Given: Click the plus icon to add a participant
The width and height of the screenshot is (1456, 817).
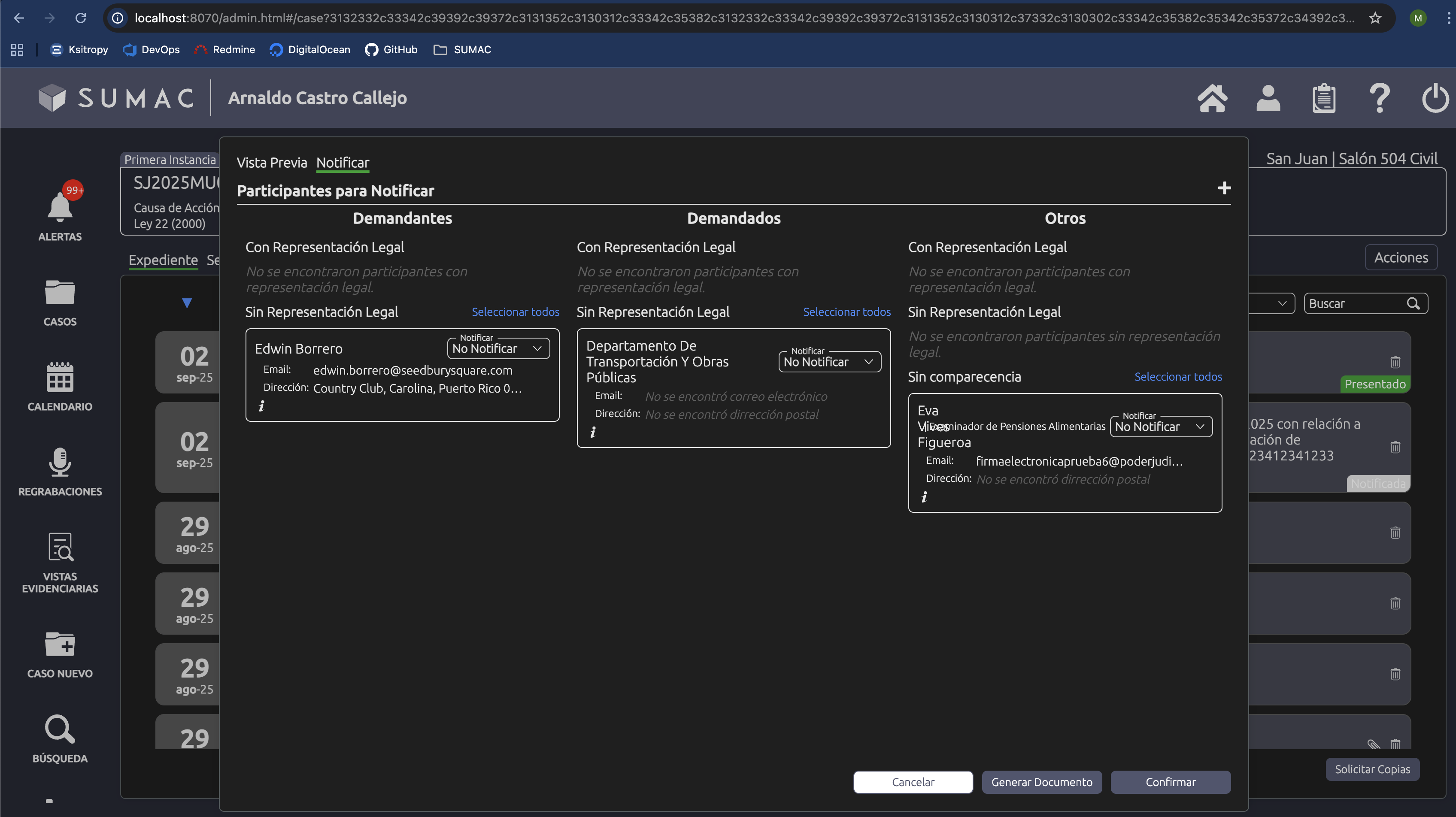Looking at the screenshot, I should pyautogui.click(x=1224, y=188).
